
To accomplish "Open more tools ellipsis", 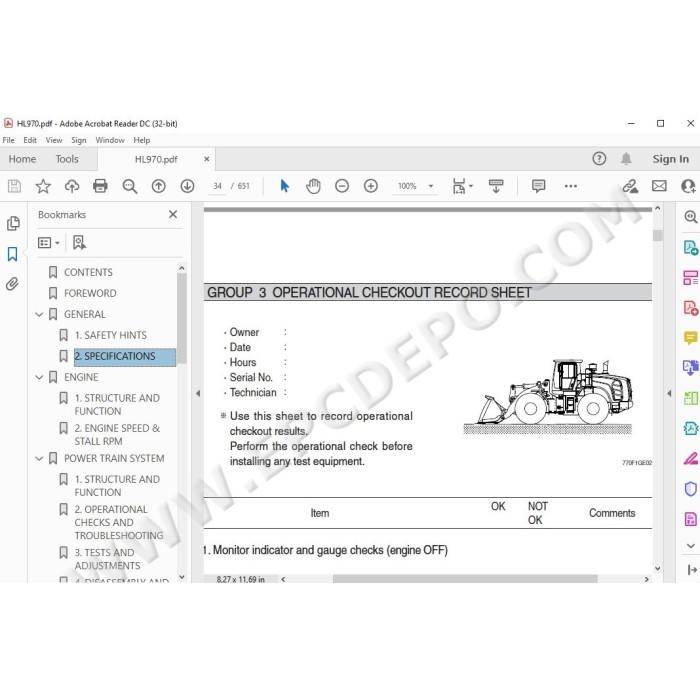I will point(571,186).
